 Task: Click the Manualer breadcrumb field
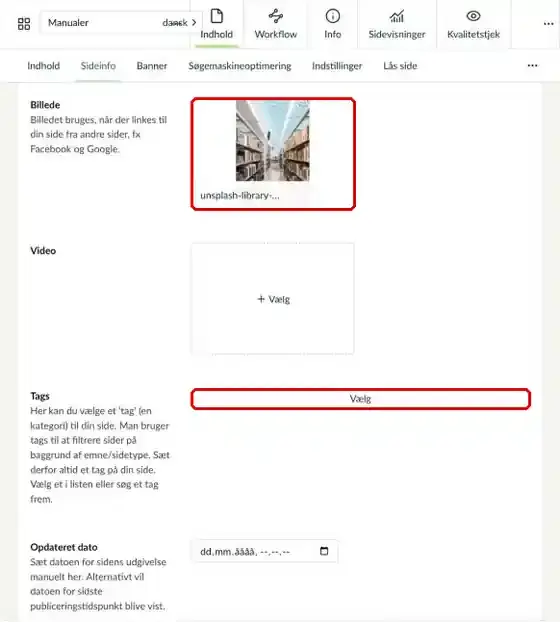pos(121,23)
